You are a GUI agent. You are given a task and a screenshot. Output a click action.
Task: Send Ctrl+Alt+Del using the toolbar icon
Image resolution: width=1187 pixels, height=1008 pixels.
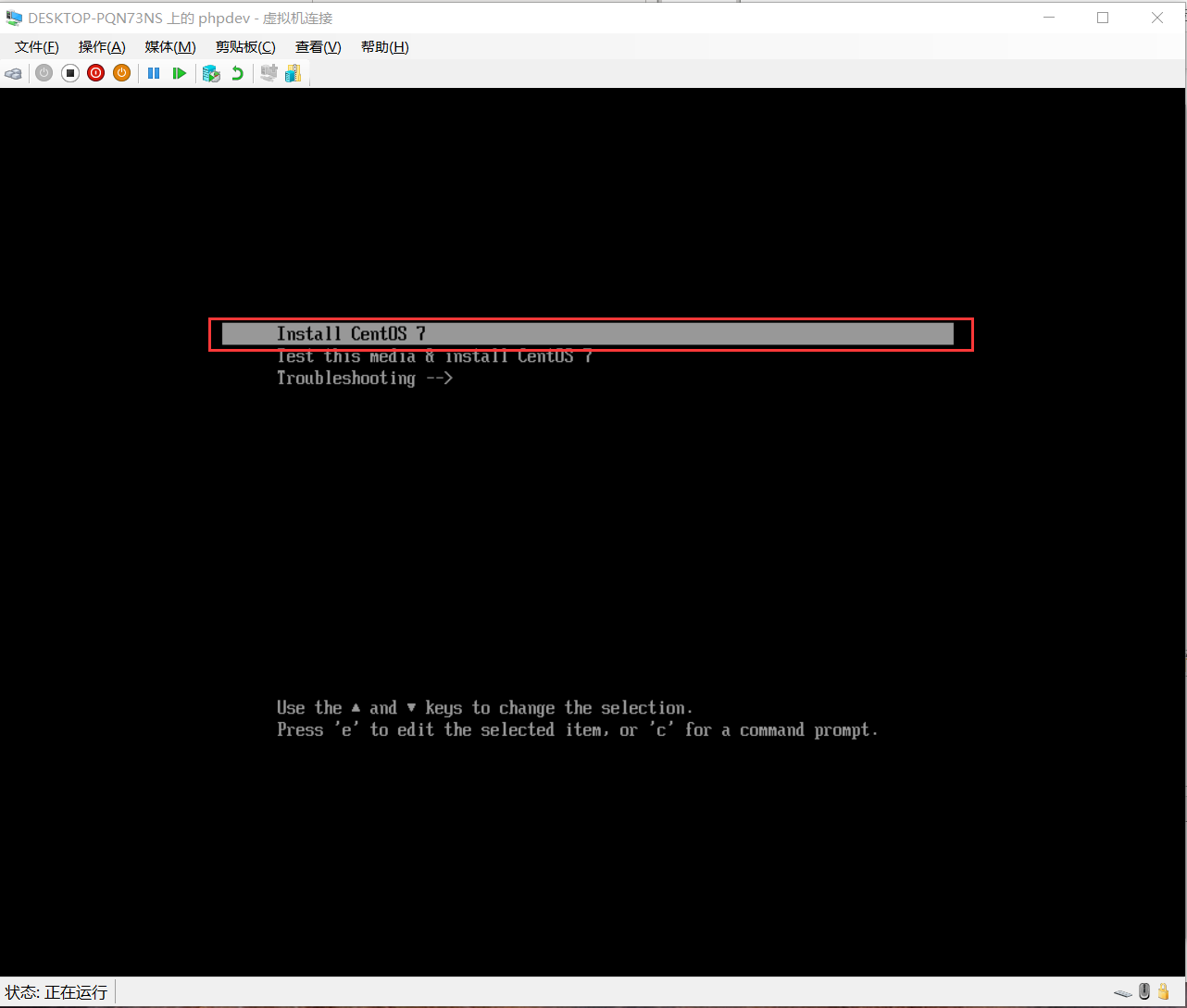13,73
